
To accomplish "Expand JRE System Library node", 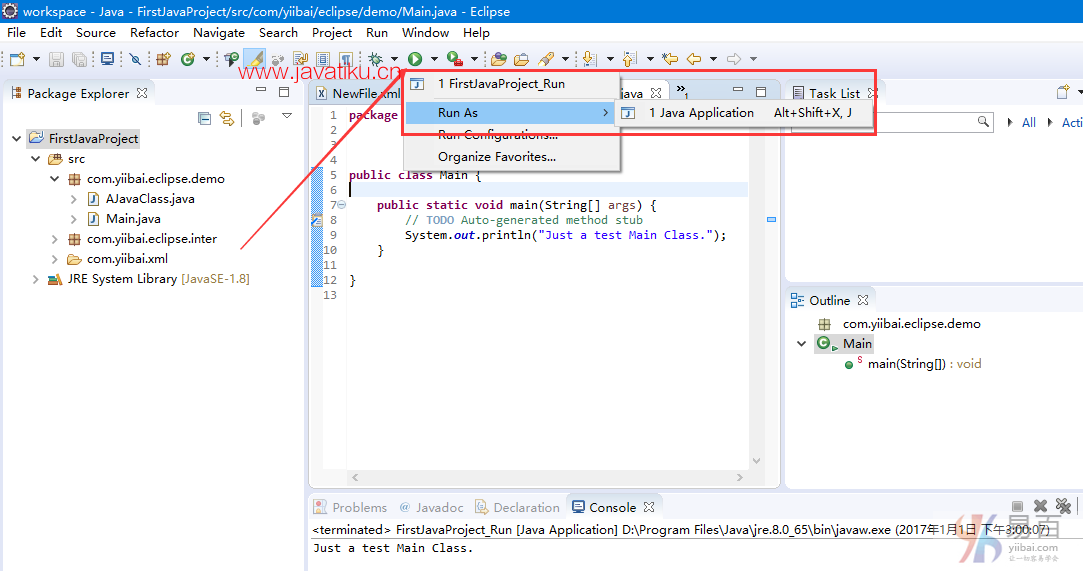I will click(36, 279).
